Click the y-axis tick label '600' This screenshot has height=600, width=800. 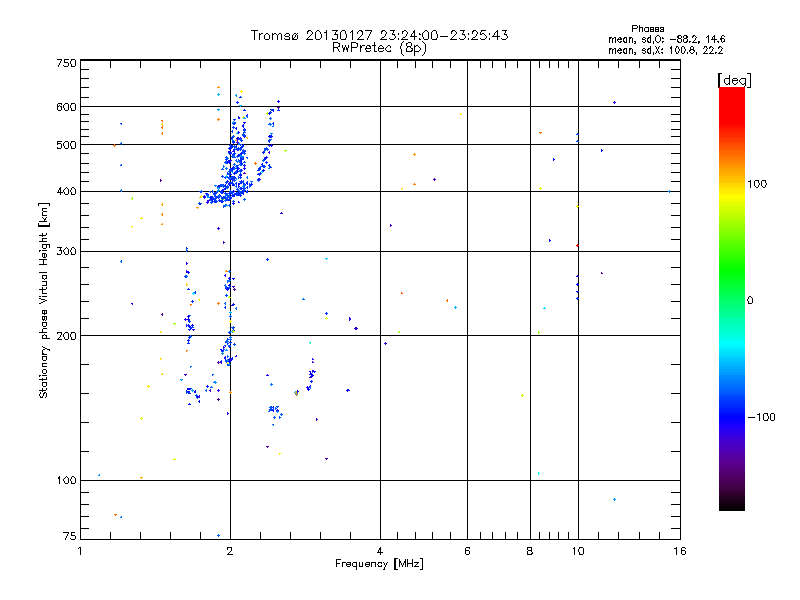pos(66,107)
